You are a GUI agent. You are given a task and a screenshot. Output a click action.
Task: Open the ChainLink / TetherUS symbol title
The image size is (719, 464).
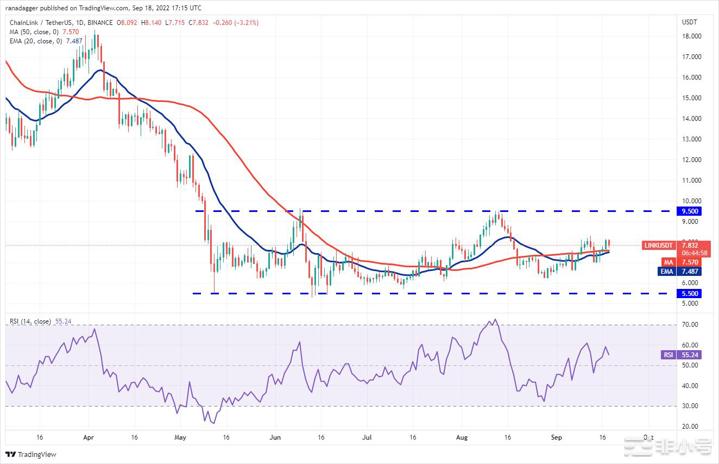click(x=45, y=20)
